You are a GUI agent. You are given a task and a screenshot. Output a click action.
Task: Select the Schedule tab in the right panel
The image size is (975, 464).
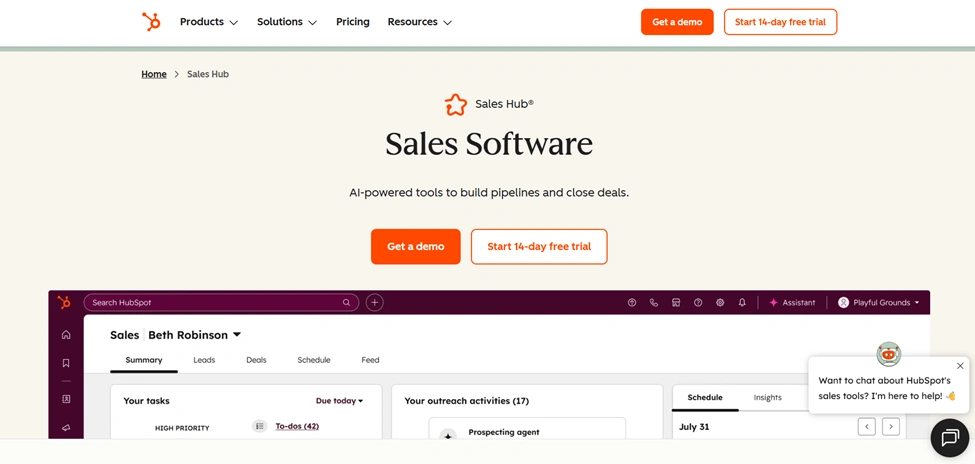pyautogui.click(x=705, y=397)
